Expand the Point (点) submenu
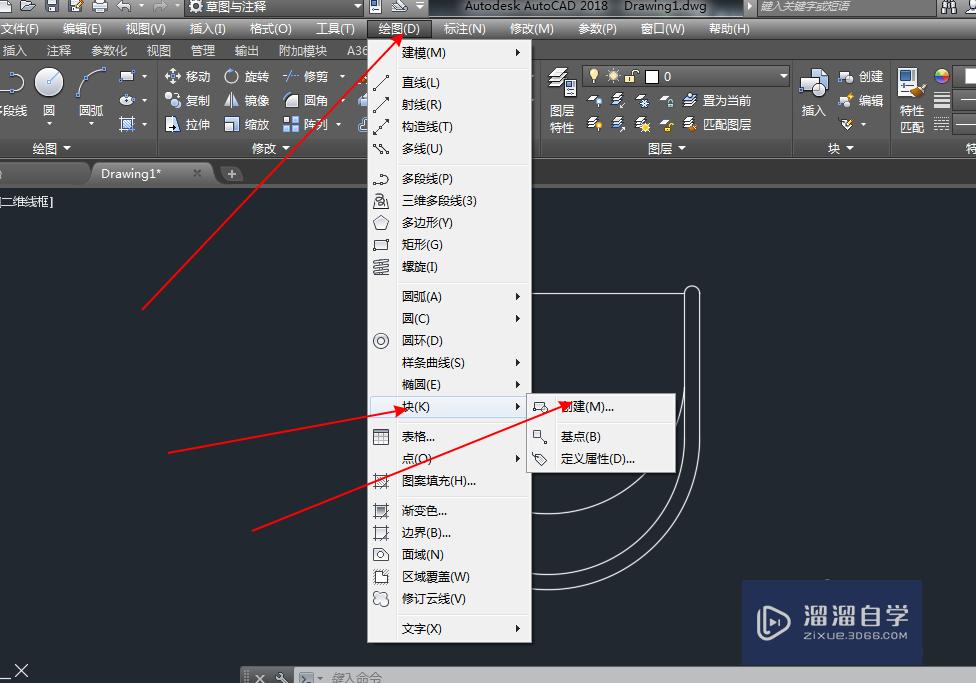 (x=449, y=459)
